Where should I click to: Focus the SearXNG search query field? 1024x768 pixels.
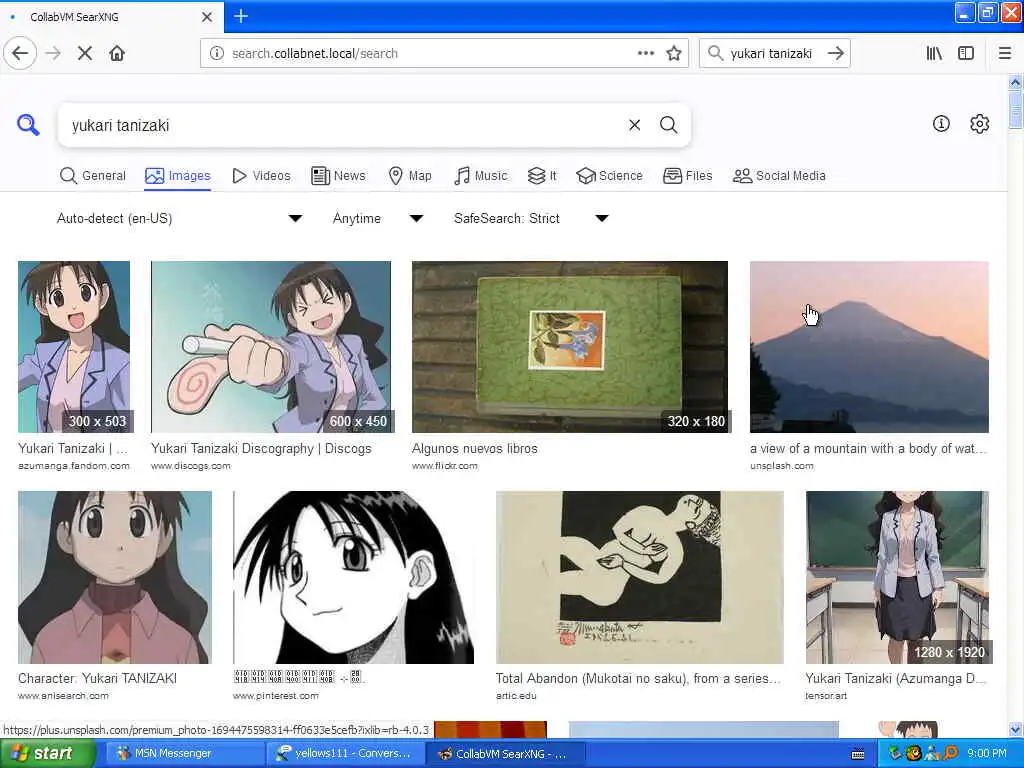coord(343,125)
